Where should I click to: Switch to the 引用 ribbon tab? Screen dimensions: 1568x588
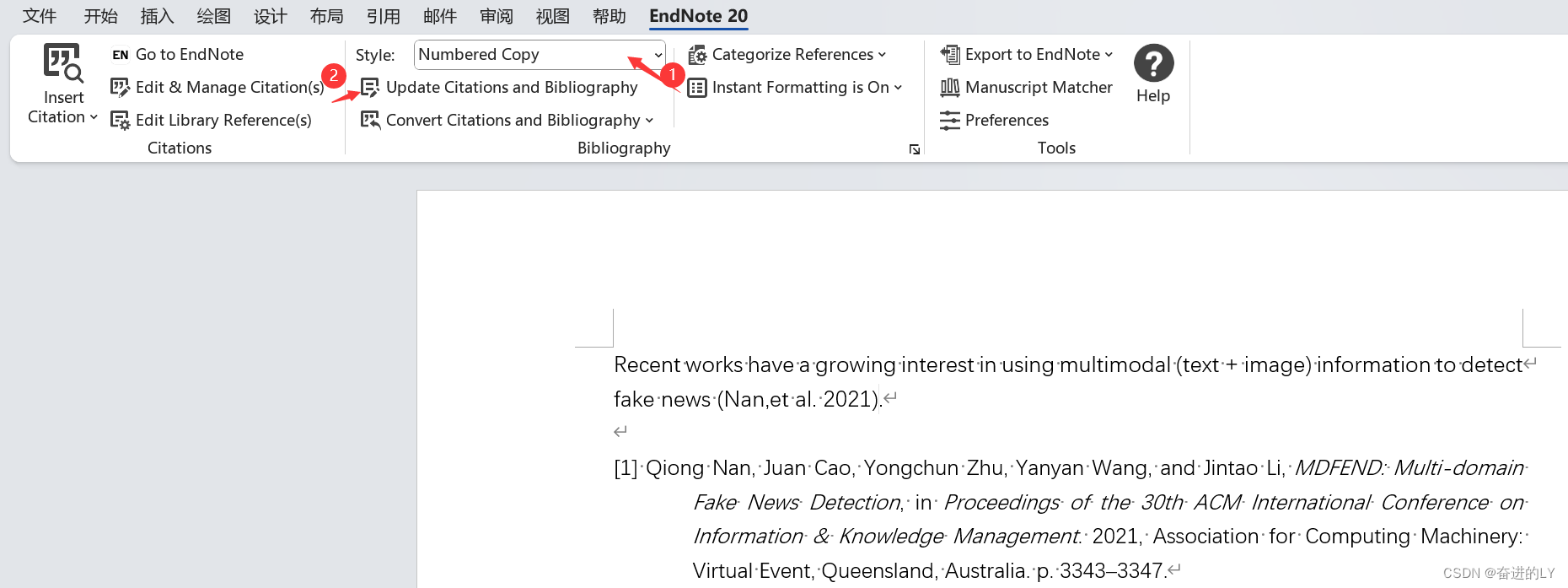point(383,16)
